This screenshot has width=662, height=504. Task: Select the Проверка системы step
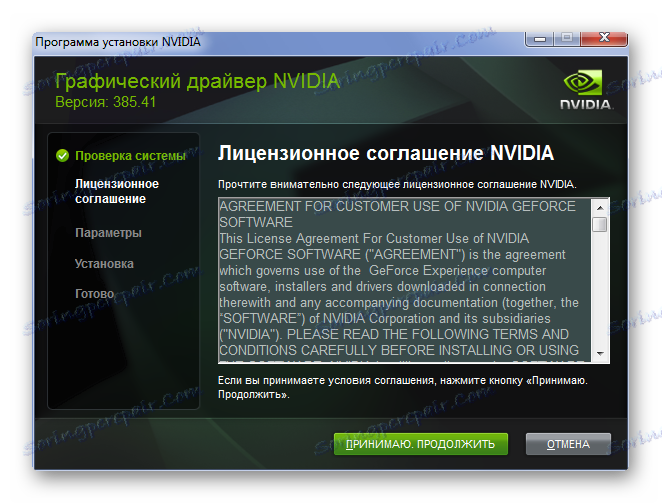pos(130,156)
